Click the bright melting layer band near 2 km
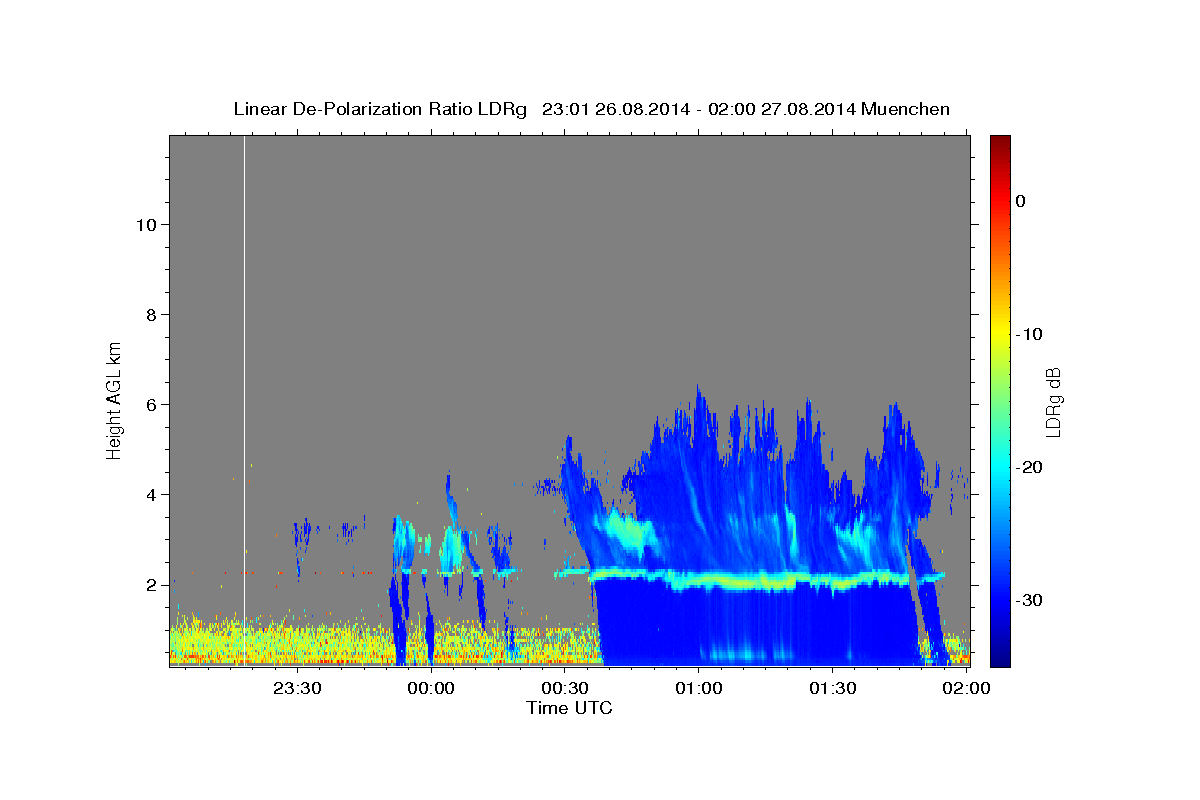 point(750,579)
